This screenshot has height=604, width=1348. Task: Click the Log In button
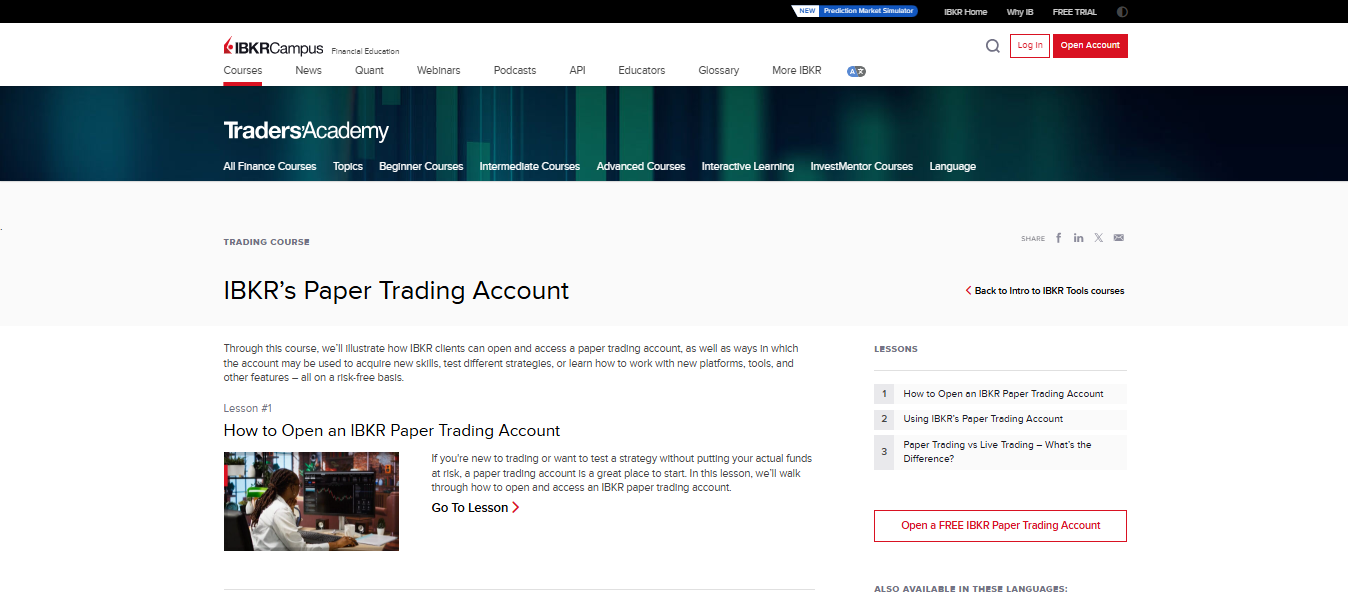1030,46
